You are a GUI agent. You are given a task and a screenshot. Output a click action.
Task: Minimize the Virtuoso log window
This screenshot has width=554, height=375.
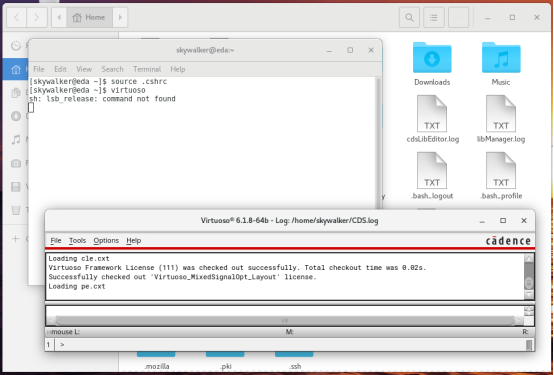tap(482, 221)
